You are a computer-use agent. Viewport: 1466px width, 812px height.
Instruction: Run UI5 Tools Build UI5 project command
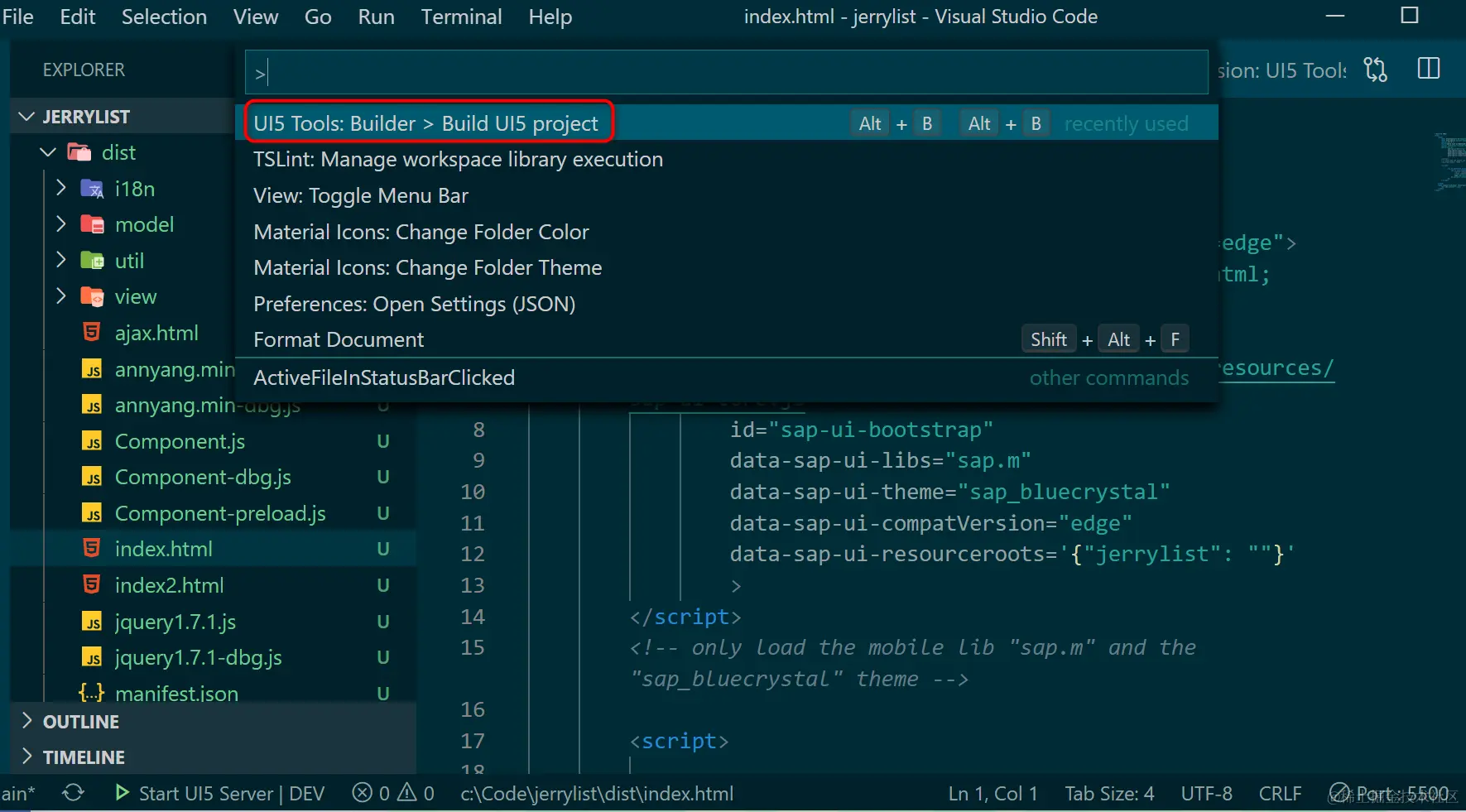[x=727, y=123]
